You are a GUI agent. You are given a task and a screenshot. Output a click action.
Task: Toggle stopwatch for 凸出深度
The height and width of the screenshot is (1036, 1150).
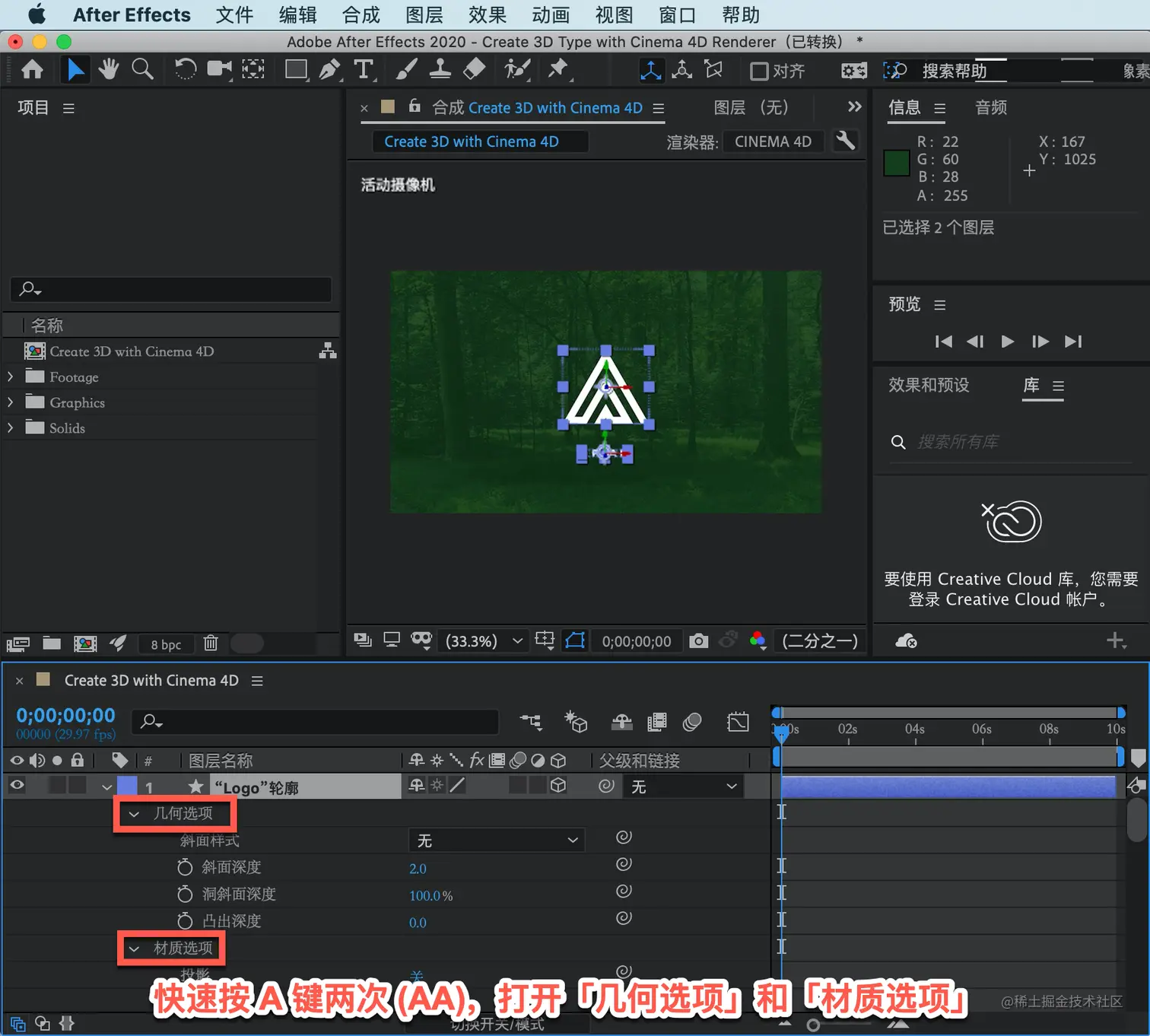coord(185,921)
